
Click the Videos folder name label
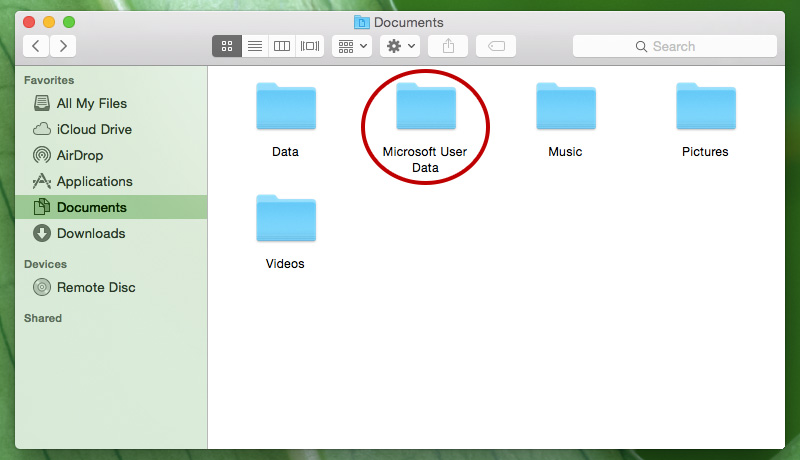tap(285, 264)
